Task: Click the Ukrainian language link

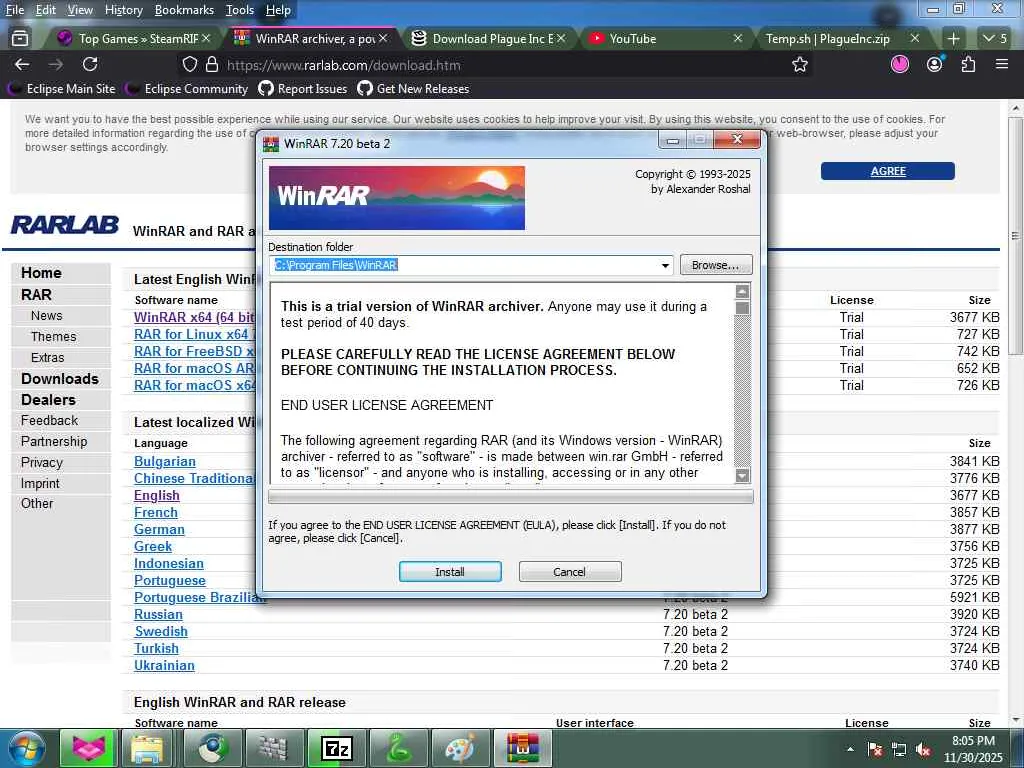Action: [164, 665]
